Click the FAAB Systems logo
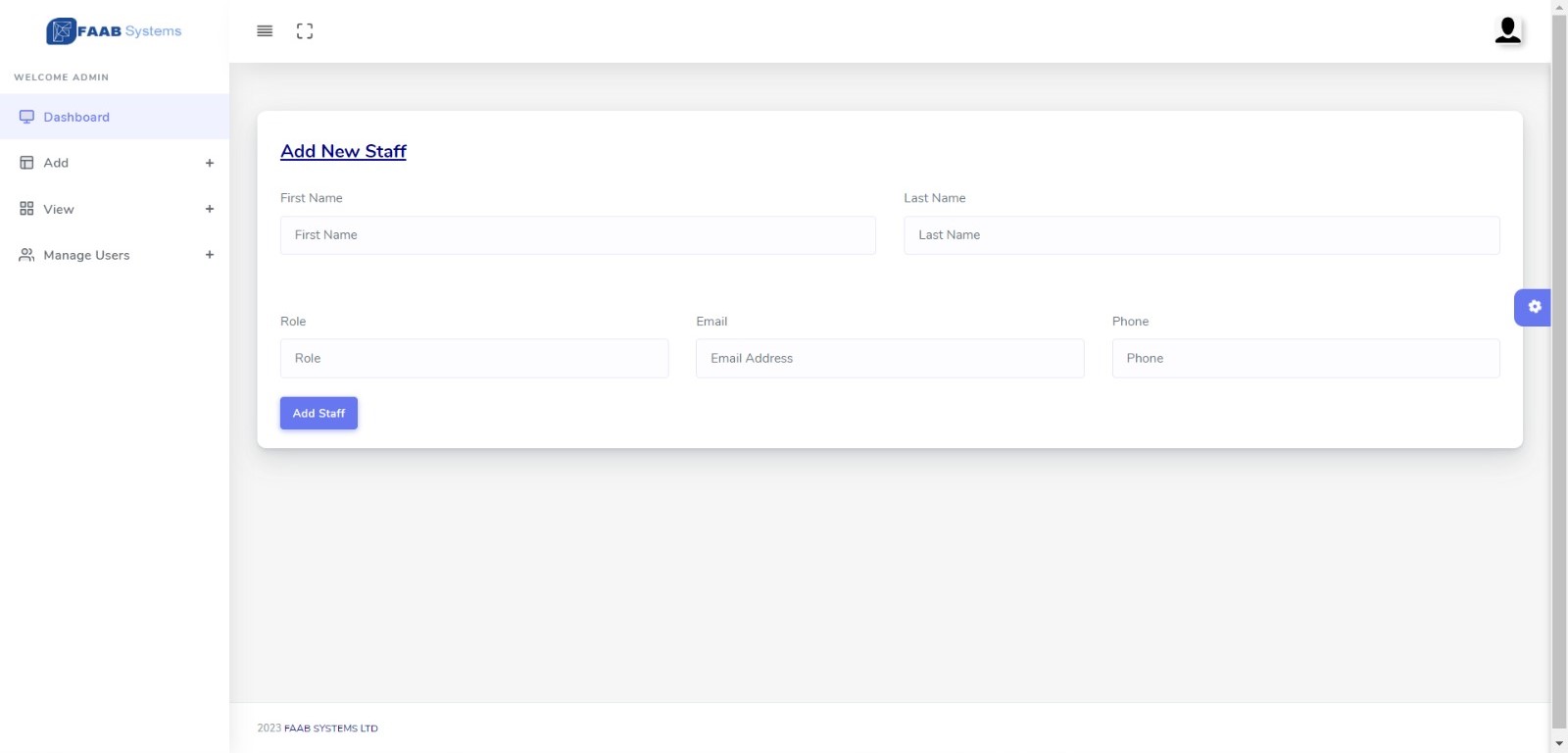 tap(114, 31)
